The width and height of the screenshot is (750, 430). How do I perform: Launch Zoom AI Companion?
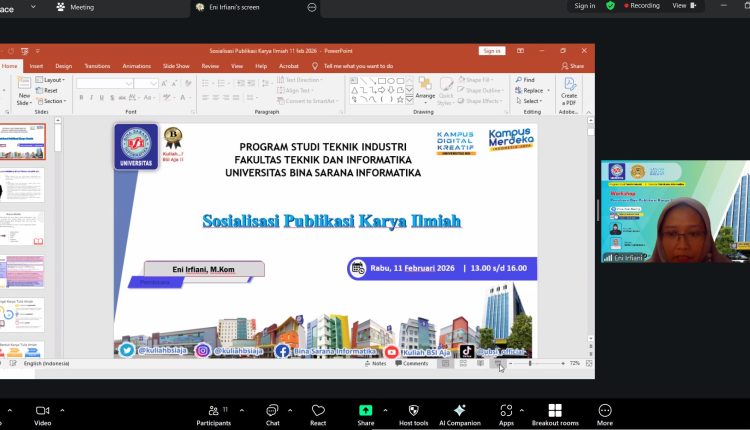(x=460, y=415)
